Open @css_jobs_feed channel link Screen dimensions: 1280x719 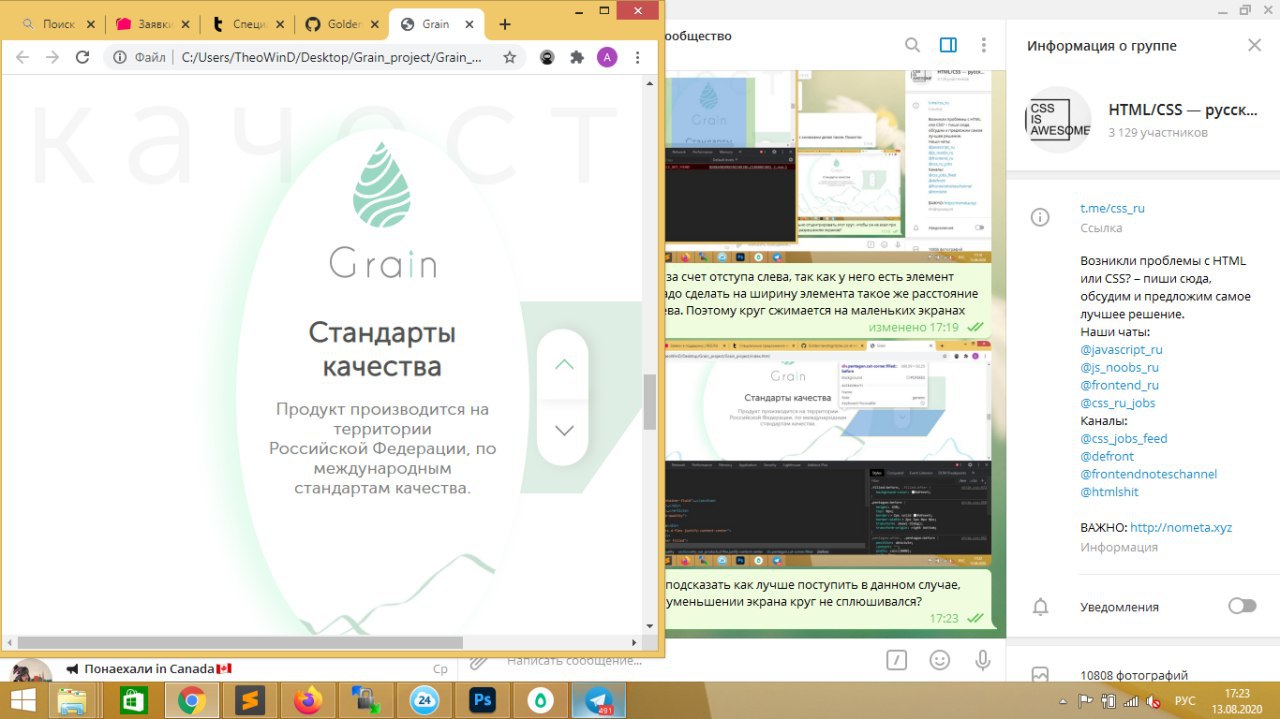(1123, 438)
